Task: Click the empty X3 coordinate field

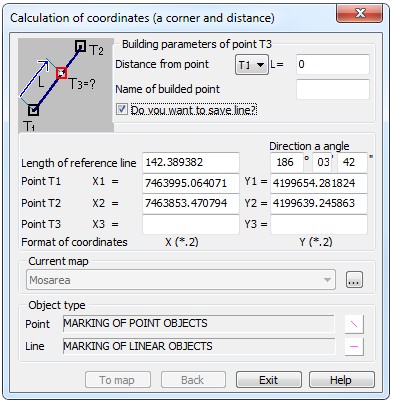Action: pos(191,224)
